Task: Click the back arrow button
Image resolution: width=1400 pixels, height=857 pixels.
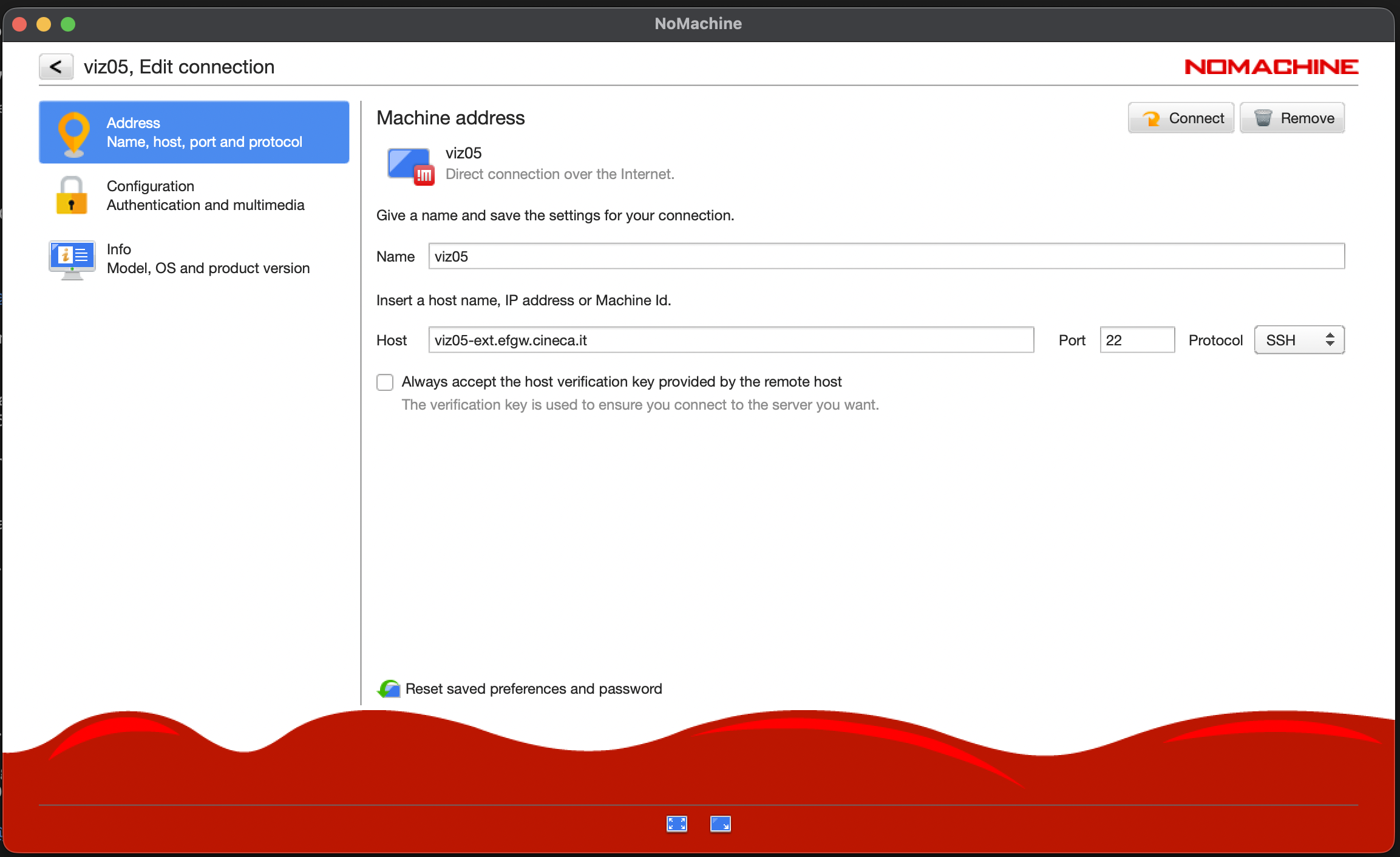Action: coord(56,67)
